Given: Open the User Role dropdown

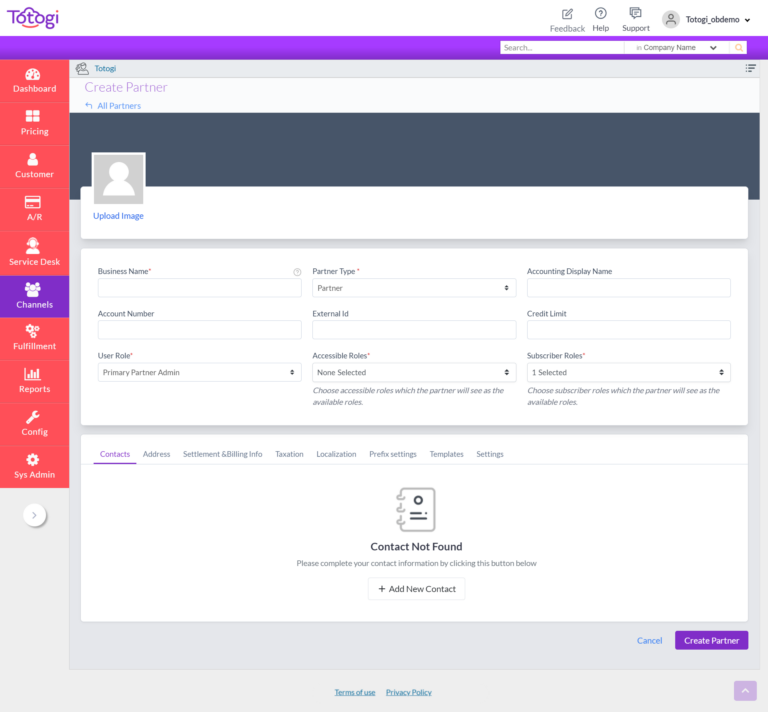Looking at the screenshot, I should point(199,372).
